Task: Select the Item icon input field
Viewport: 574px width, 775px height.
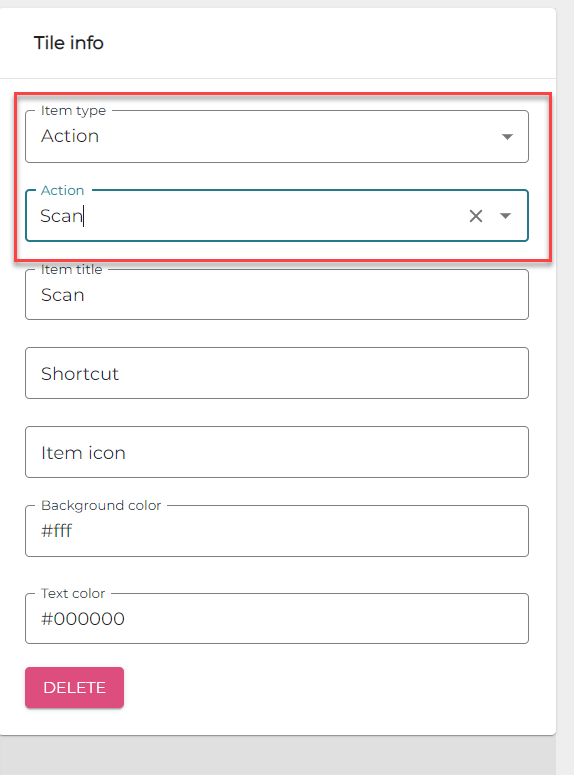Action: pyautogui.click(x=277, y=452)
